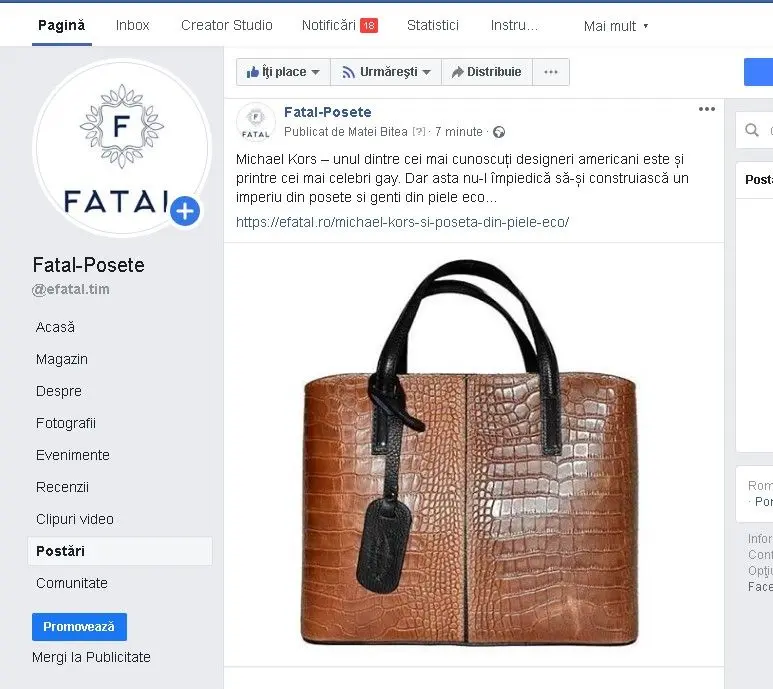Expand the Îți place dropdown

pos(283,72)
